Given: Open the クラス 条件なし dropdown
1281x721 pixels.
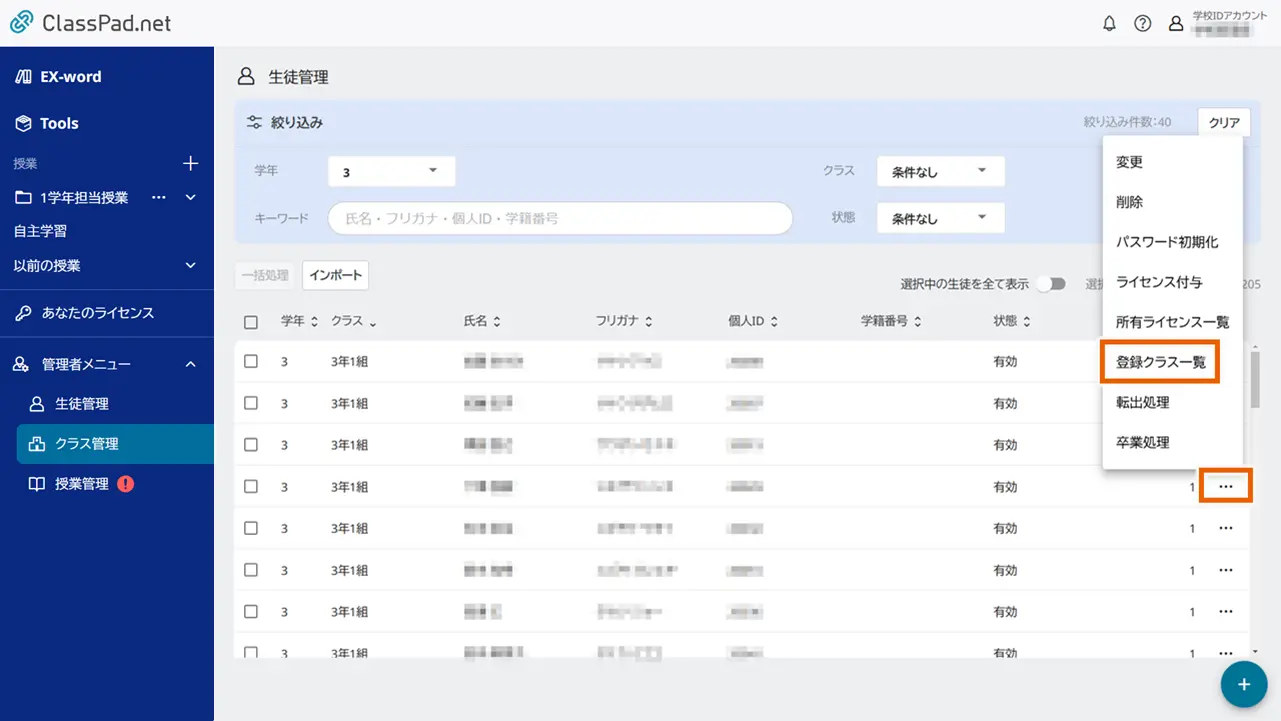Looking at the screenshot, I should (x=939, y=171).
